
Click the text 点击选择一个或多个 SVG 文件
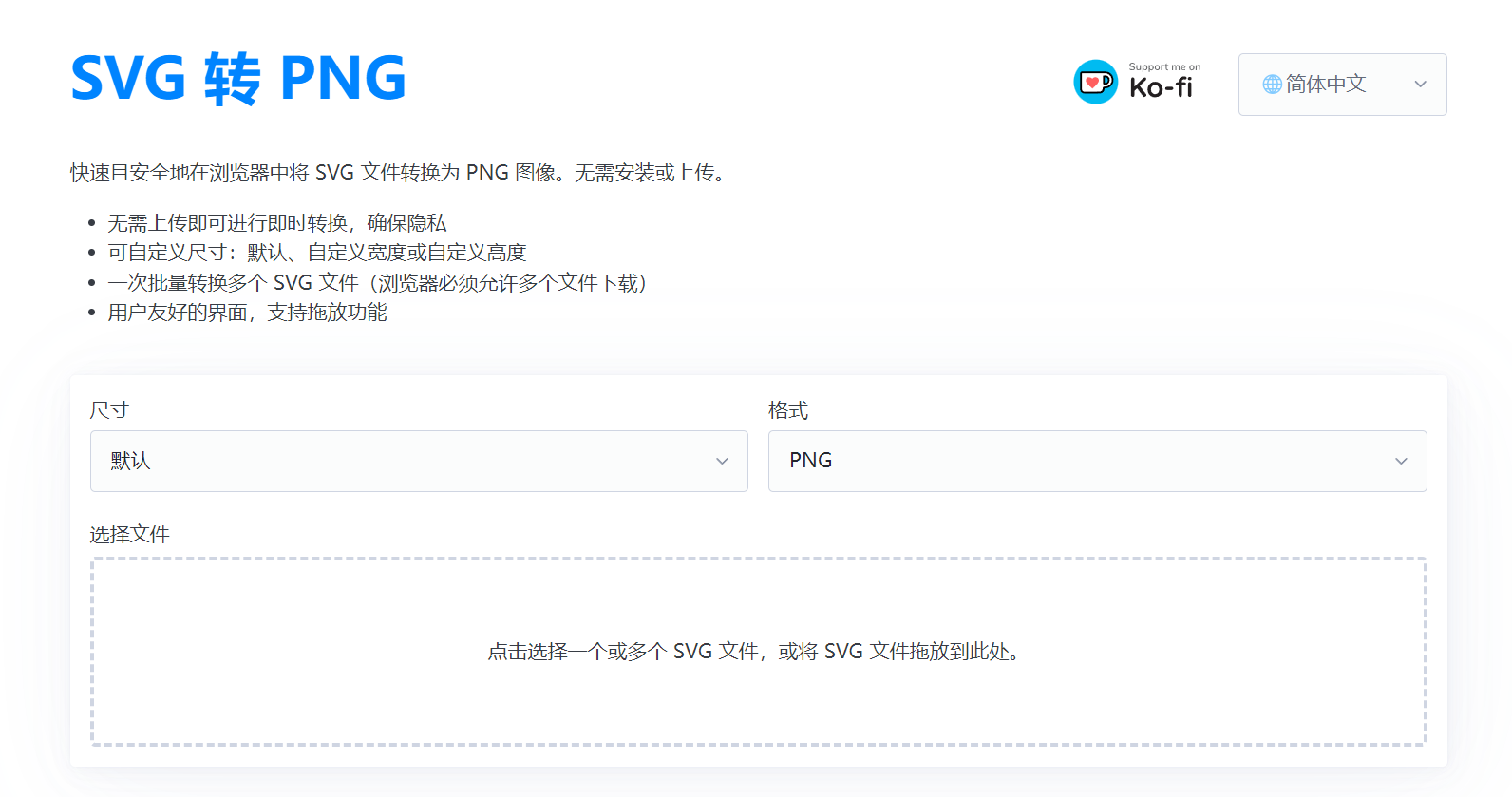(623, 652)
